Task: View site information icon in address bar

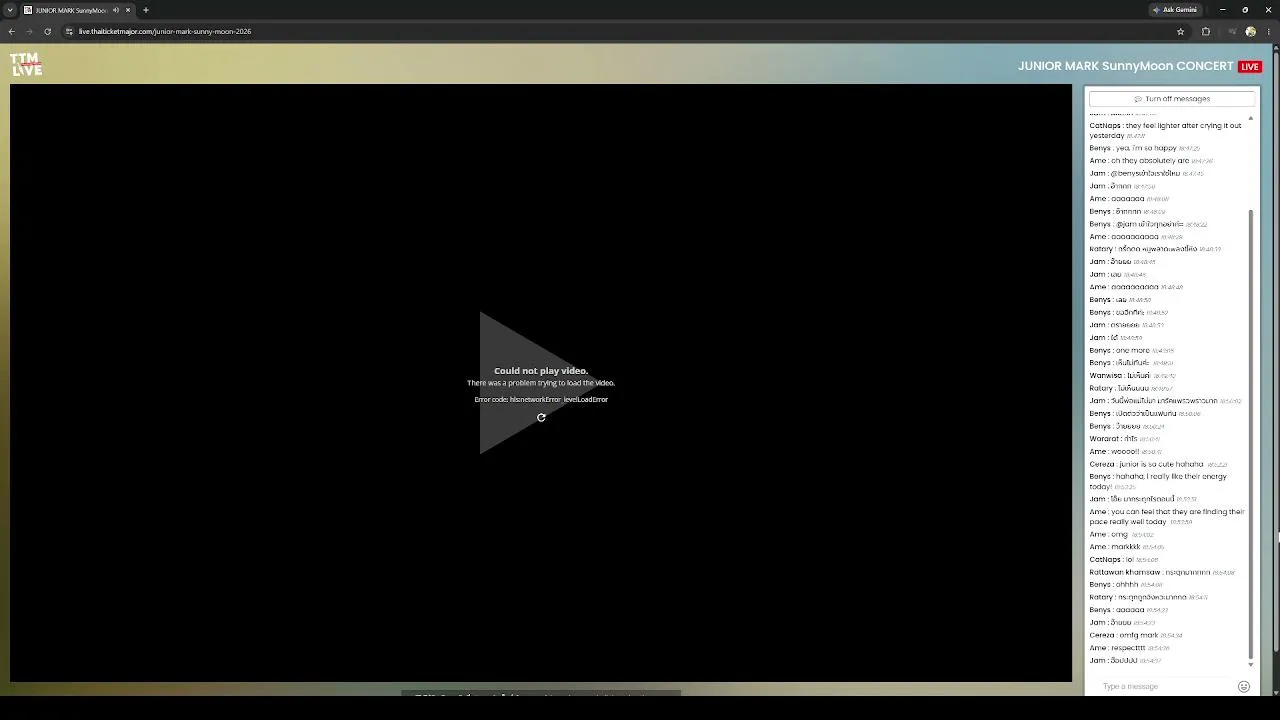Action: [69, 31]
